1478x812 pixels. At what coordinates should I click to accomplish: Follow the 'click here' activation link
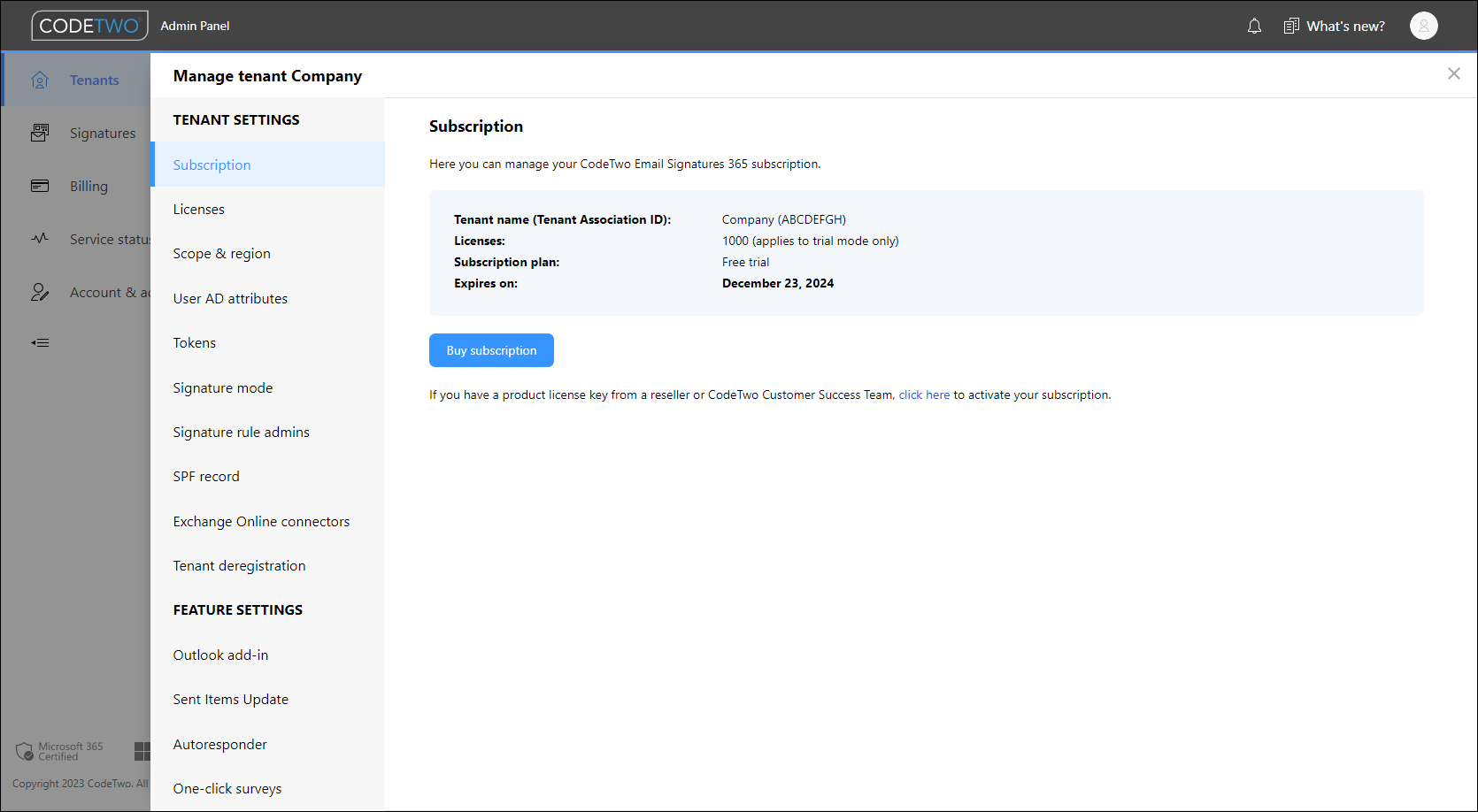coord(924,395)
